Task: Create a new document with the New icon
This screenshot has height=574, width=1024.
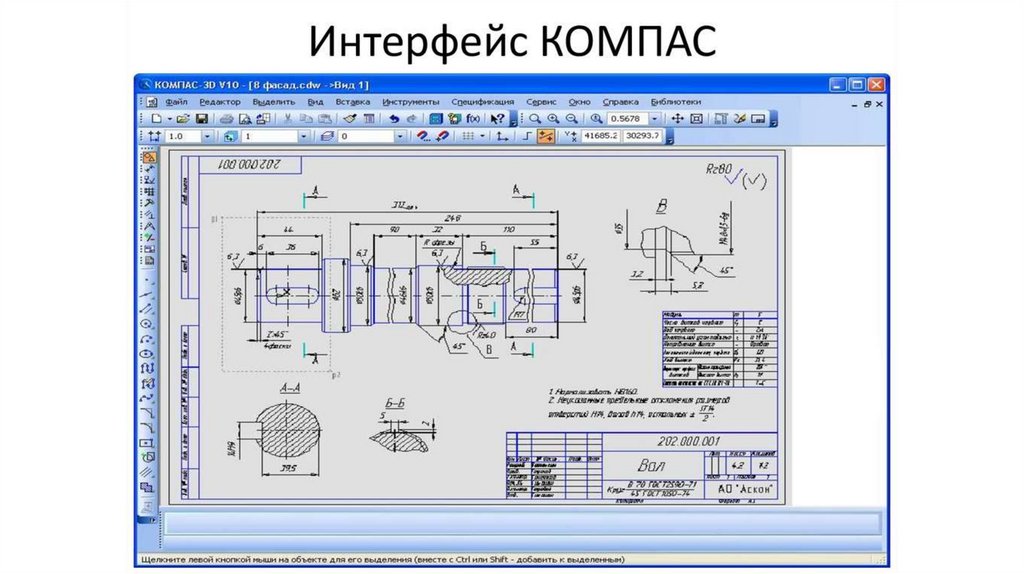Action: point(157,119)
